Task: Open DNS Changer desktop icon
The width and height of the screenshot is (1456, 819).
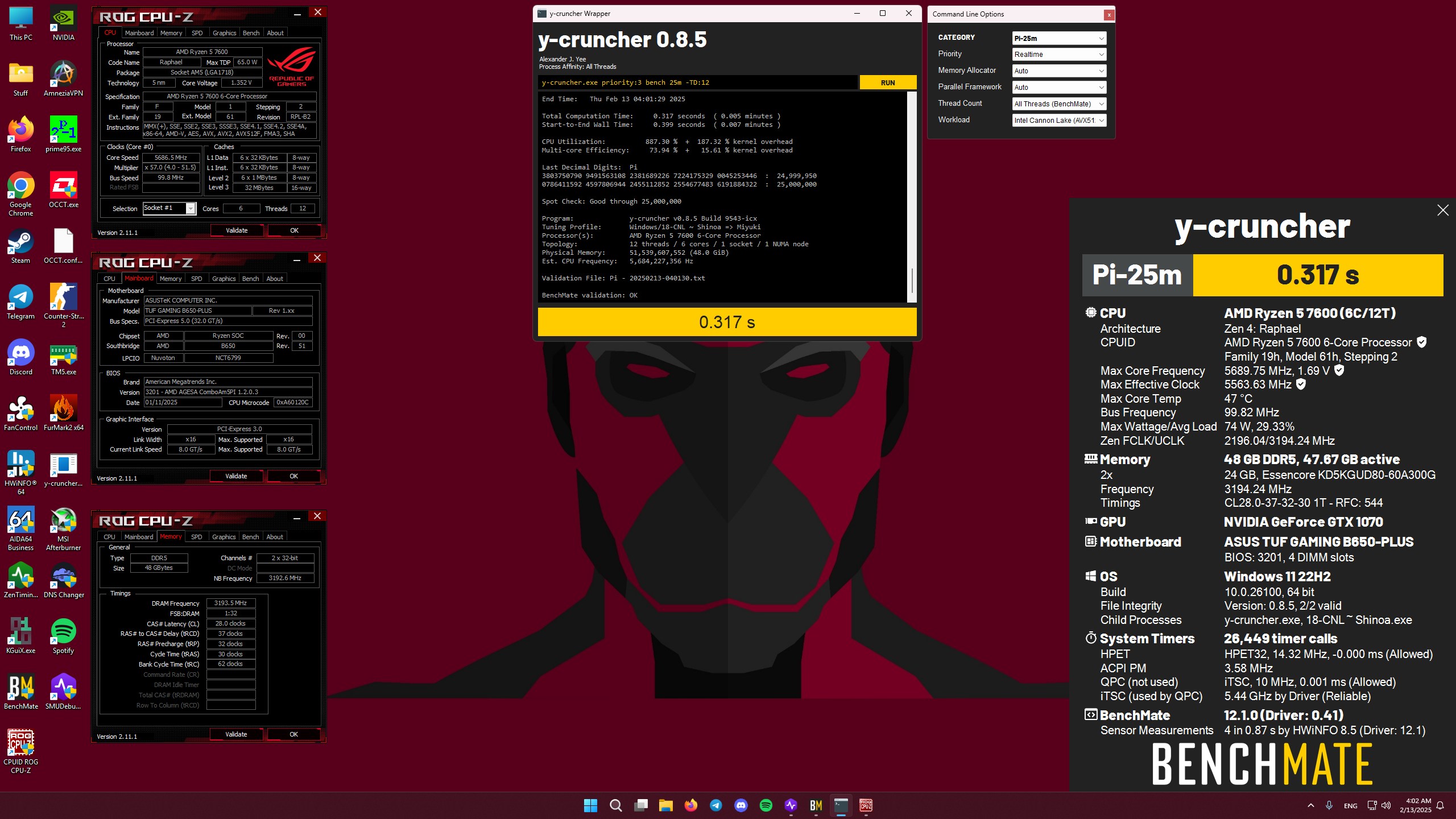Action: click(x=63, y=581)
